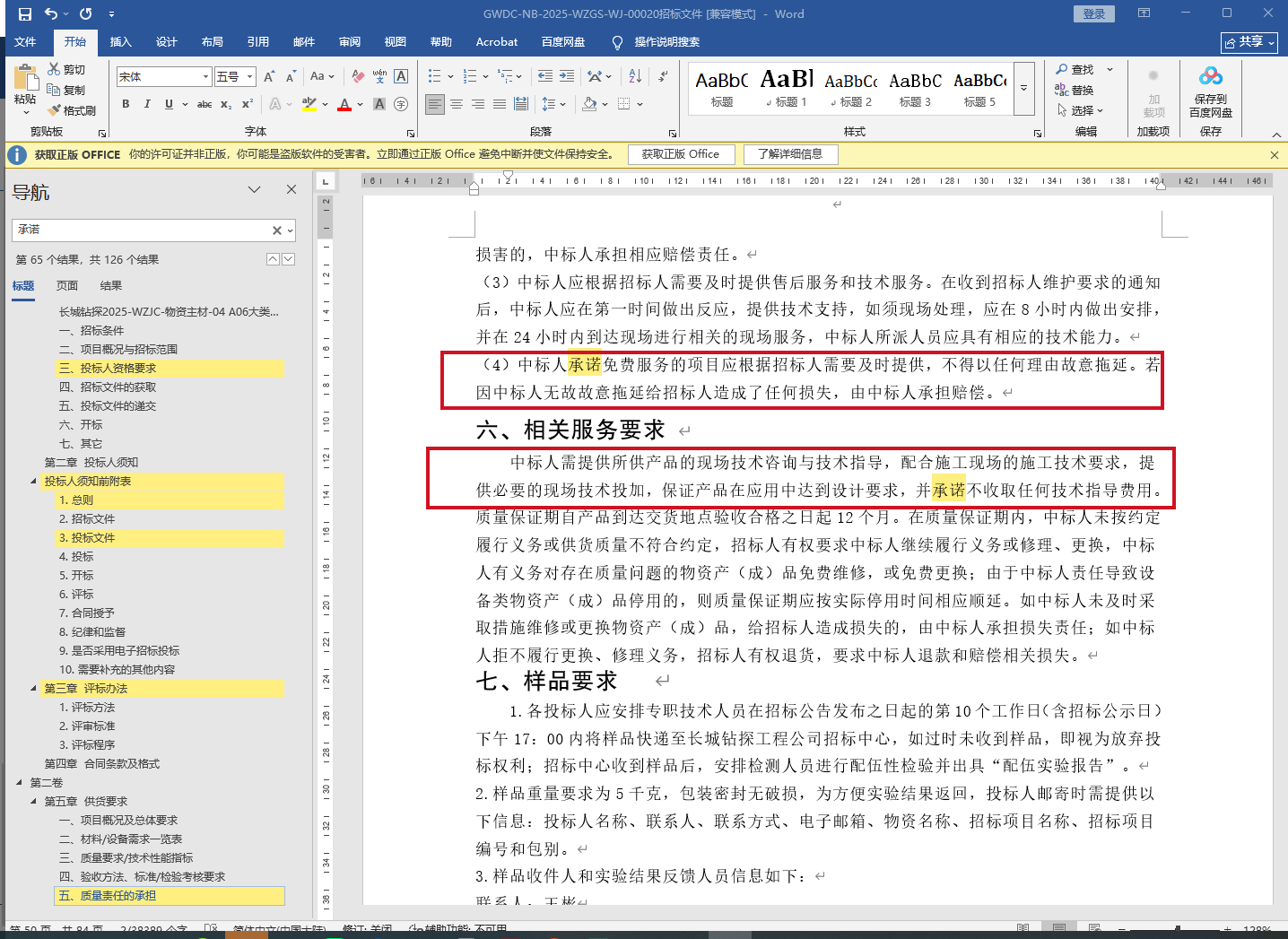1288x939 pixels.
Task: Click the Save to Baidu Netdisk icon
Action: (1210, 77)
